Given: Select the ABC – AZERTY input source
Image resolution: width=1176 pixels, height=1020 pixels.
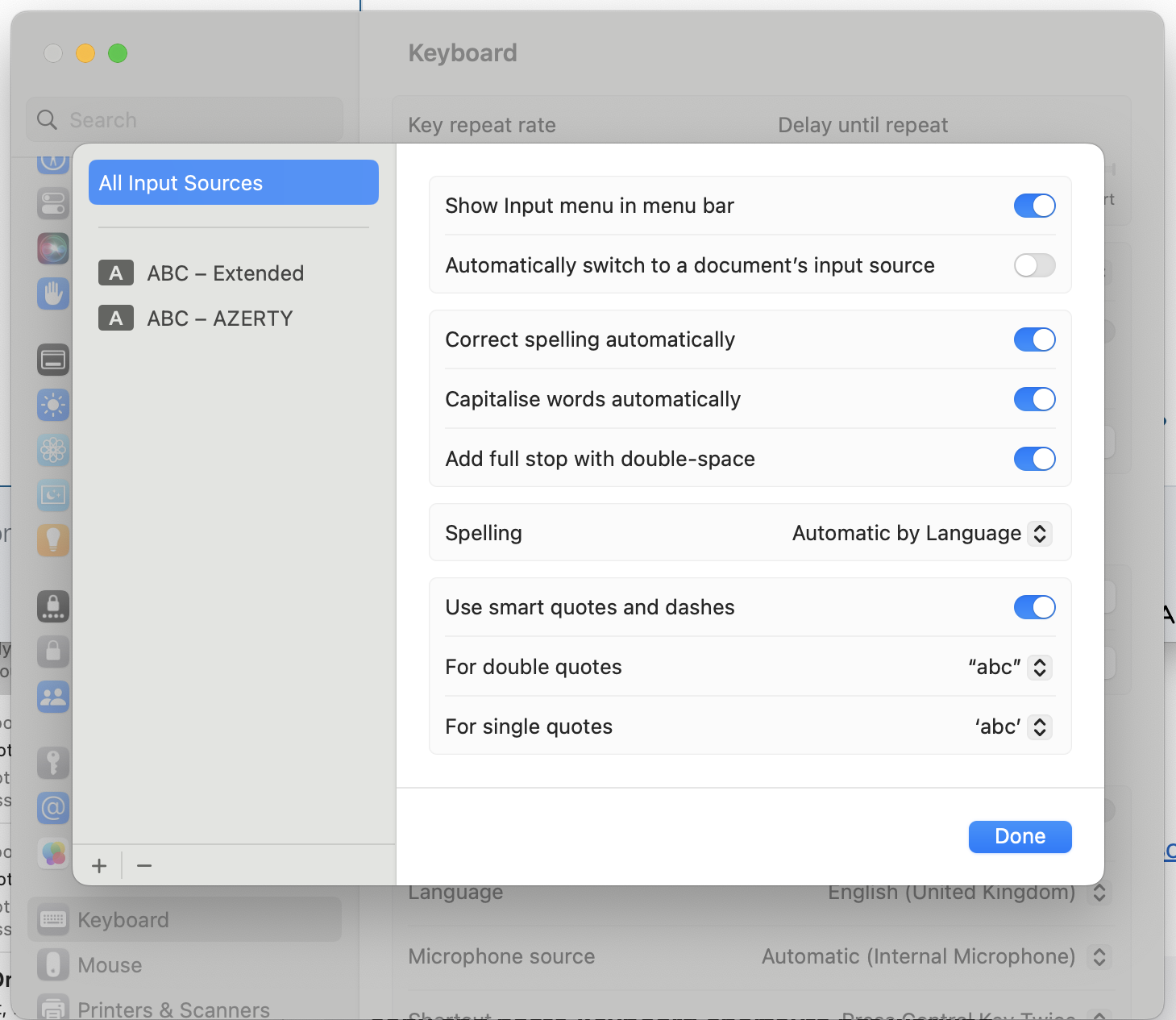Looking at the screenshot, I should click(x=219, y=318).
